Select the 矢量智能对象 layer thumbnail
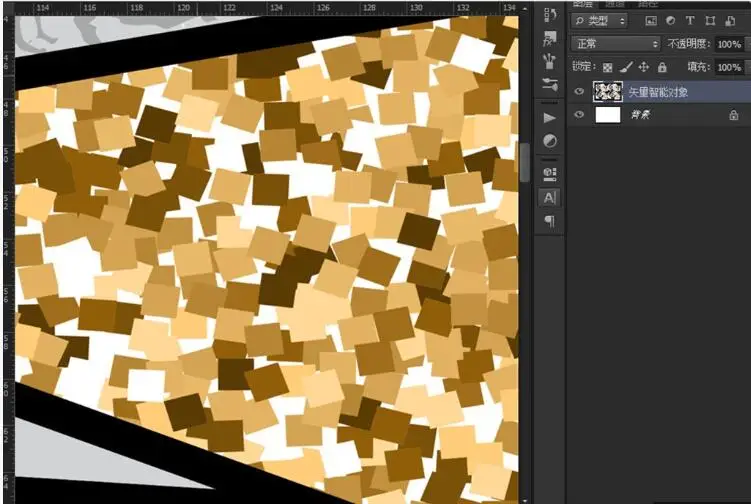Viewport: 751px width, 504px height. pos(607,91)
